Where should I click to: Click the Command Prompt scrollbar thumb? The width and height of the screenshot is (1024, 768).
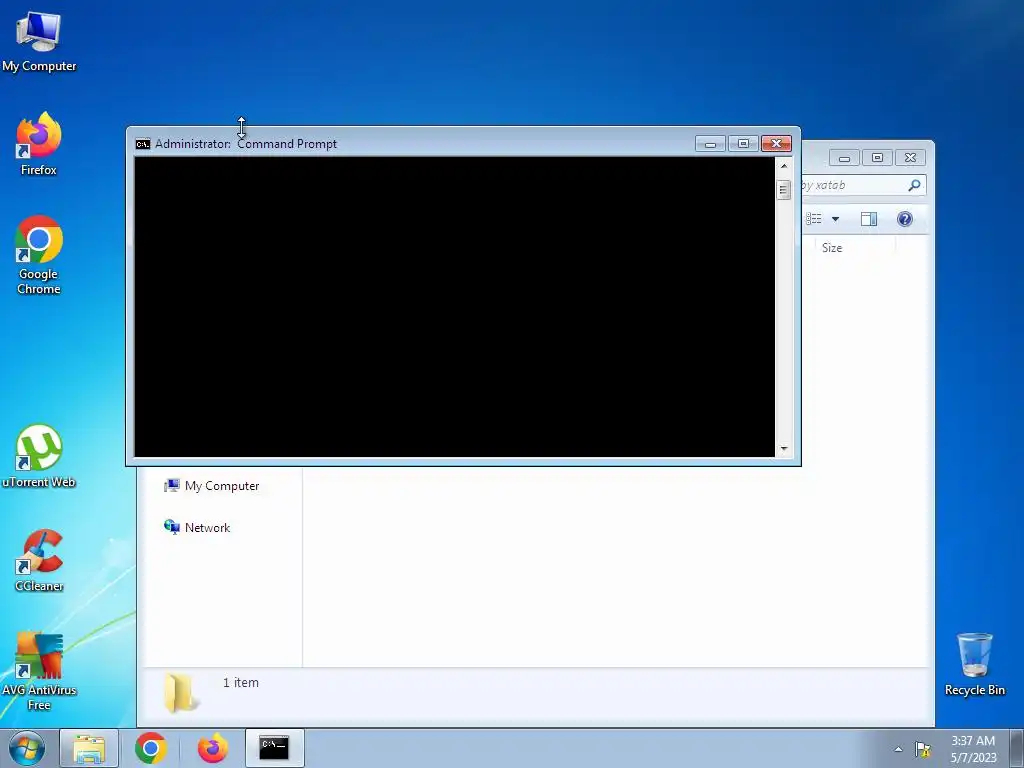point(784,189)
